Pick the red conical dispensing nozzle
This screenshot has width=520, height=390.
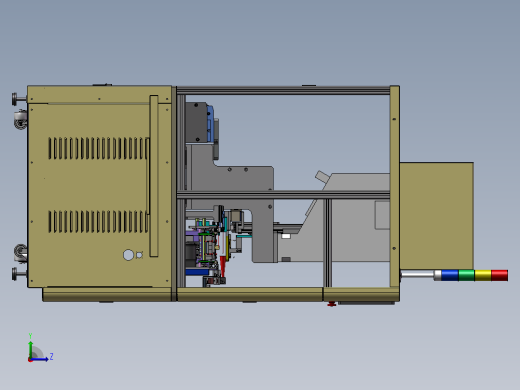[x=223, y=266]
